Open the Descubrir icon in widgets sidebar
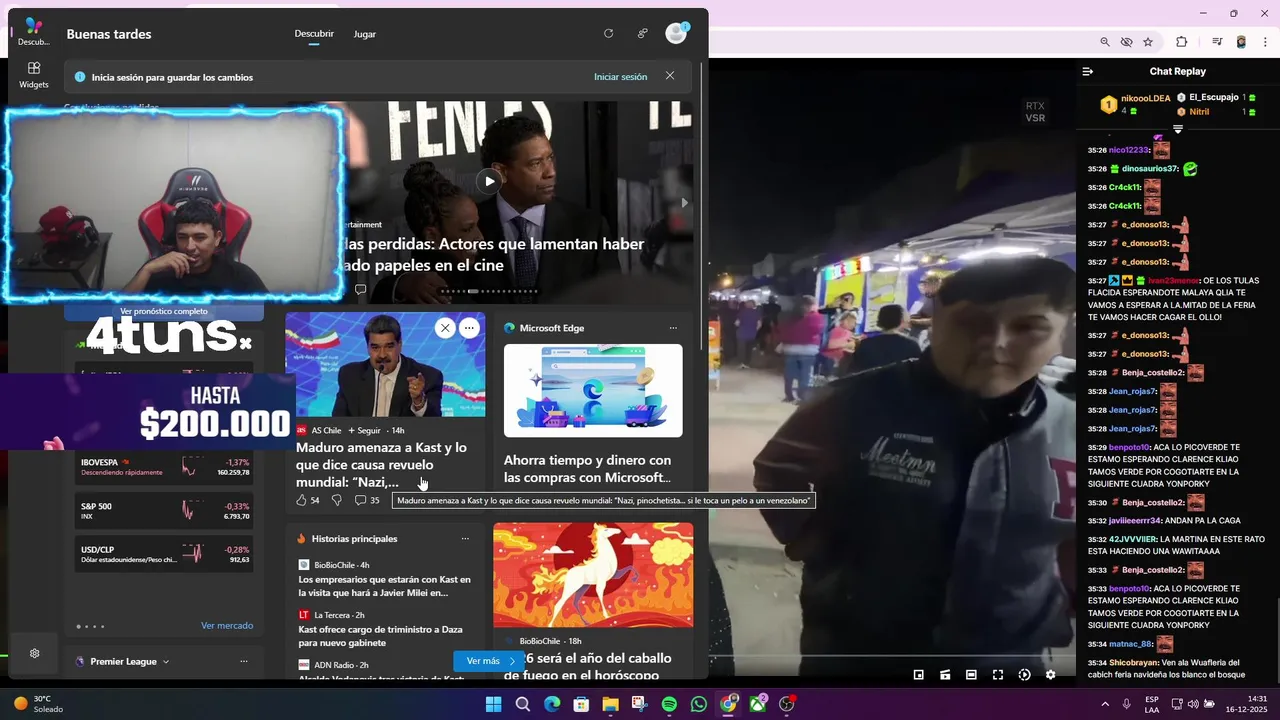This screenshot has width=1280, height=720. pyautogui.click(x=33, y=31)
